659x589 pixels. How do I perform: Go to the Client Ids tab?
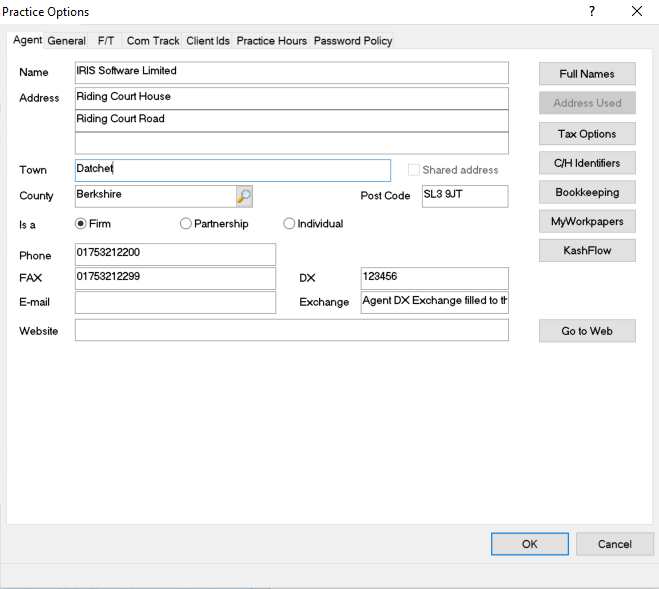point(208,41)
